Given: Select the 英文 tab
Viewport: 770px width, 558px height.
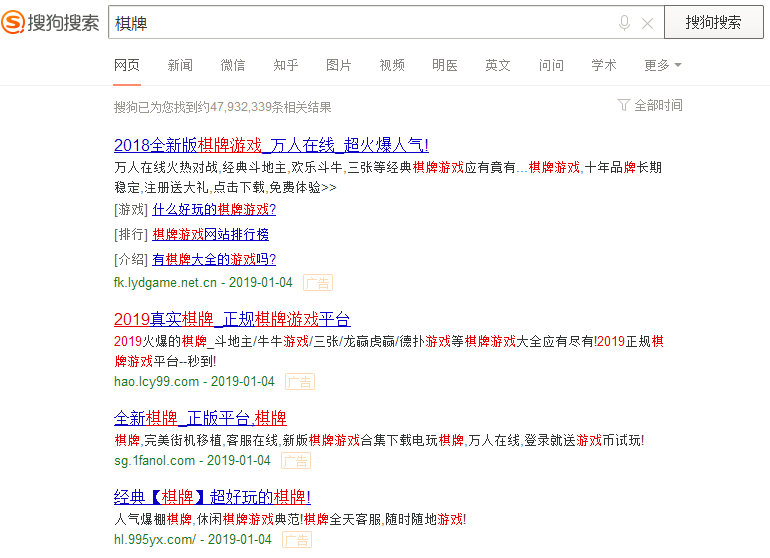Looking at the screenshot, I should 498,65.
